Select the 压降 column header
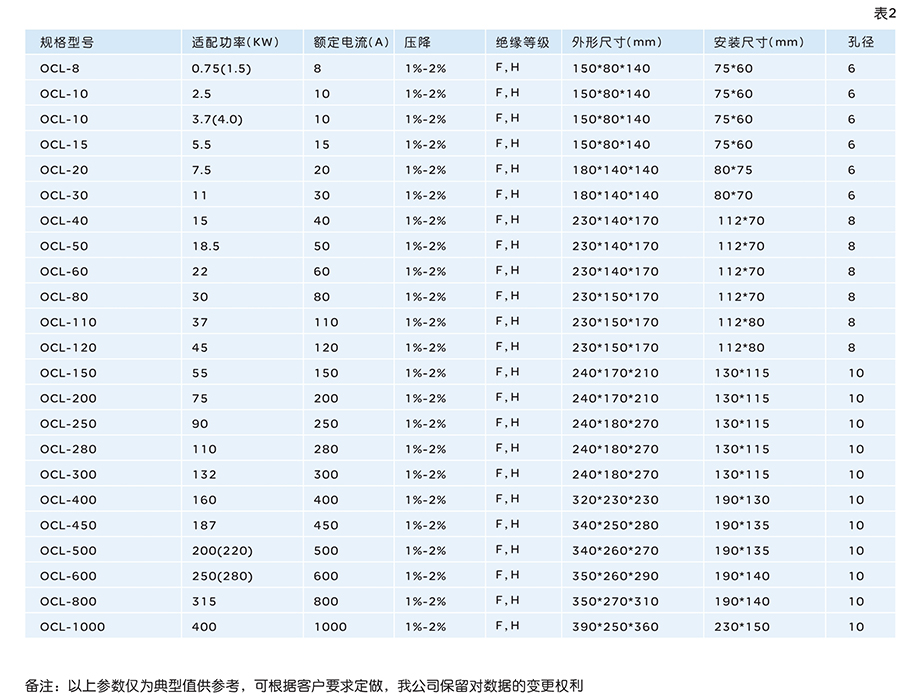Image resolution: width=920 pixels, height=699 pixels. [418, 43]
